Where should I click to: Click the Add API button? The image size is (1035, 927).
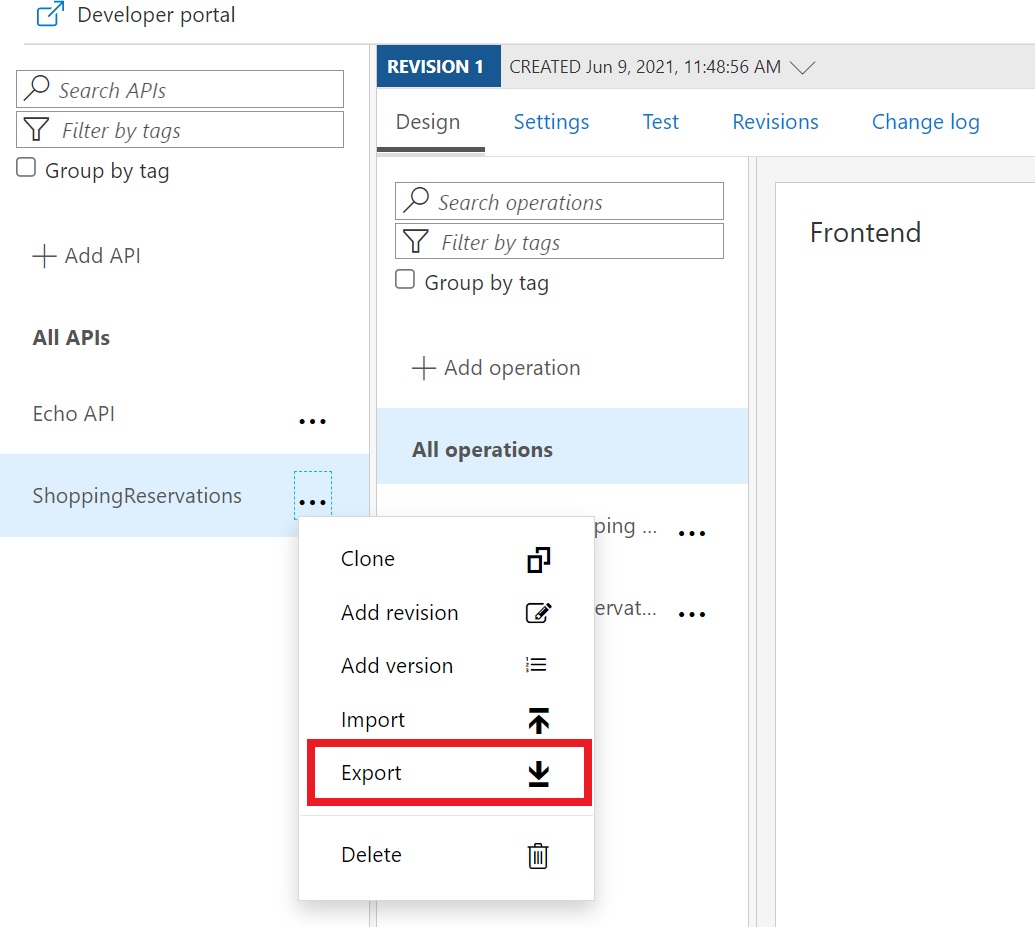[x=87, y=256]
